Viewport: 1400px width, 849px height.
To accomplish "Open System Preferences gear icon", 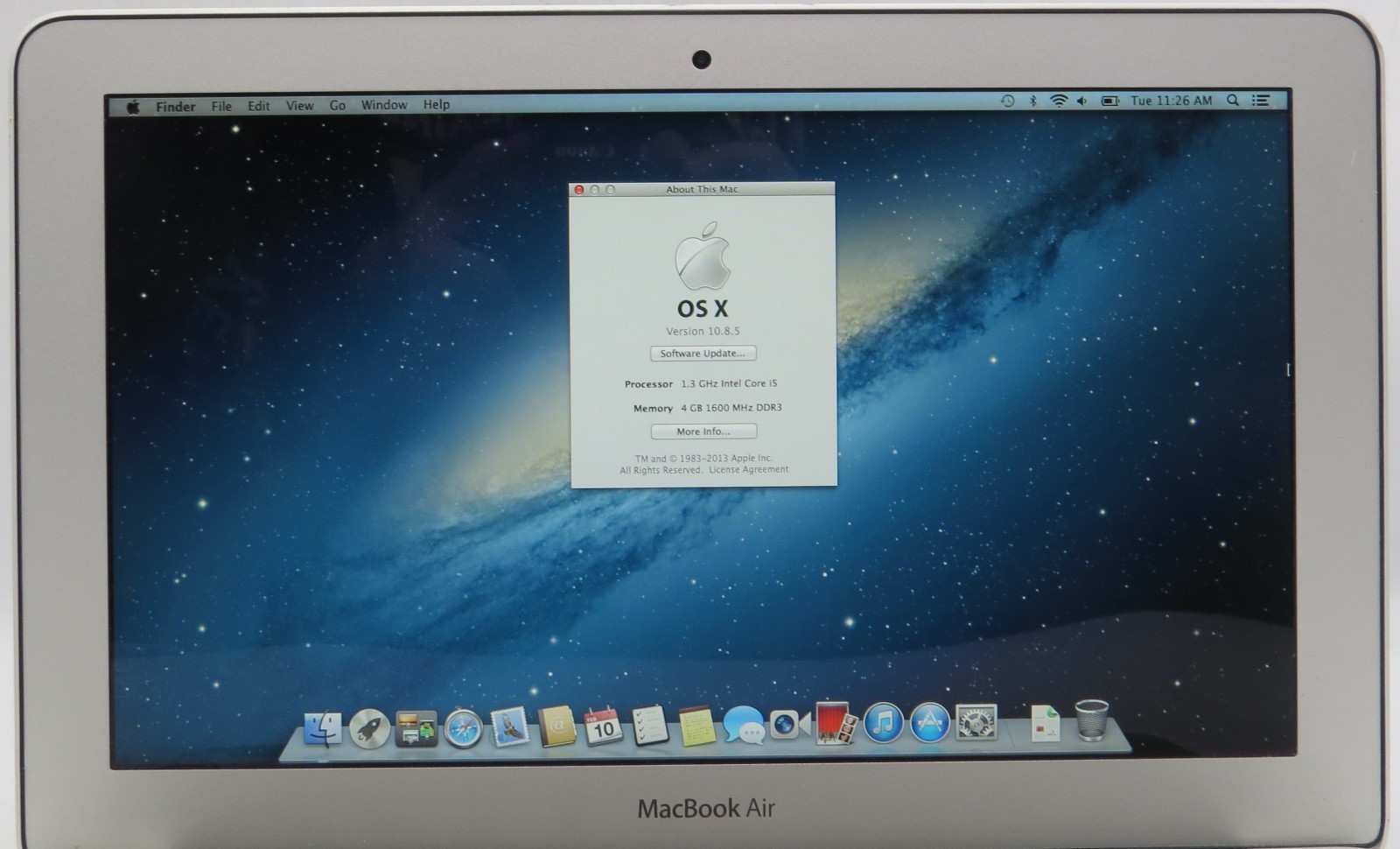I will point(976,723).
